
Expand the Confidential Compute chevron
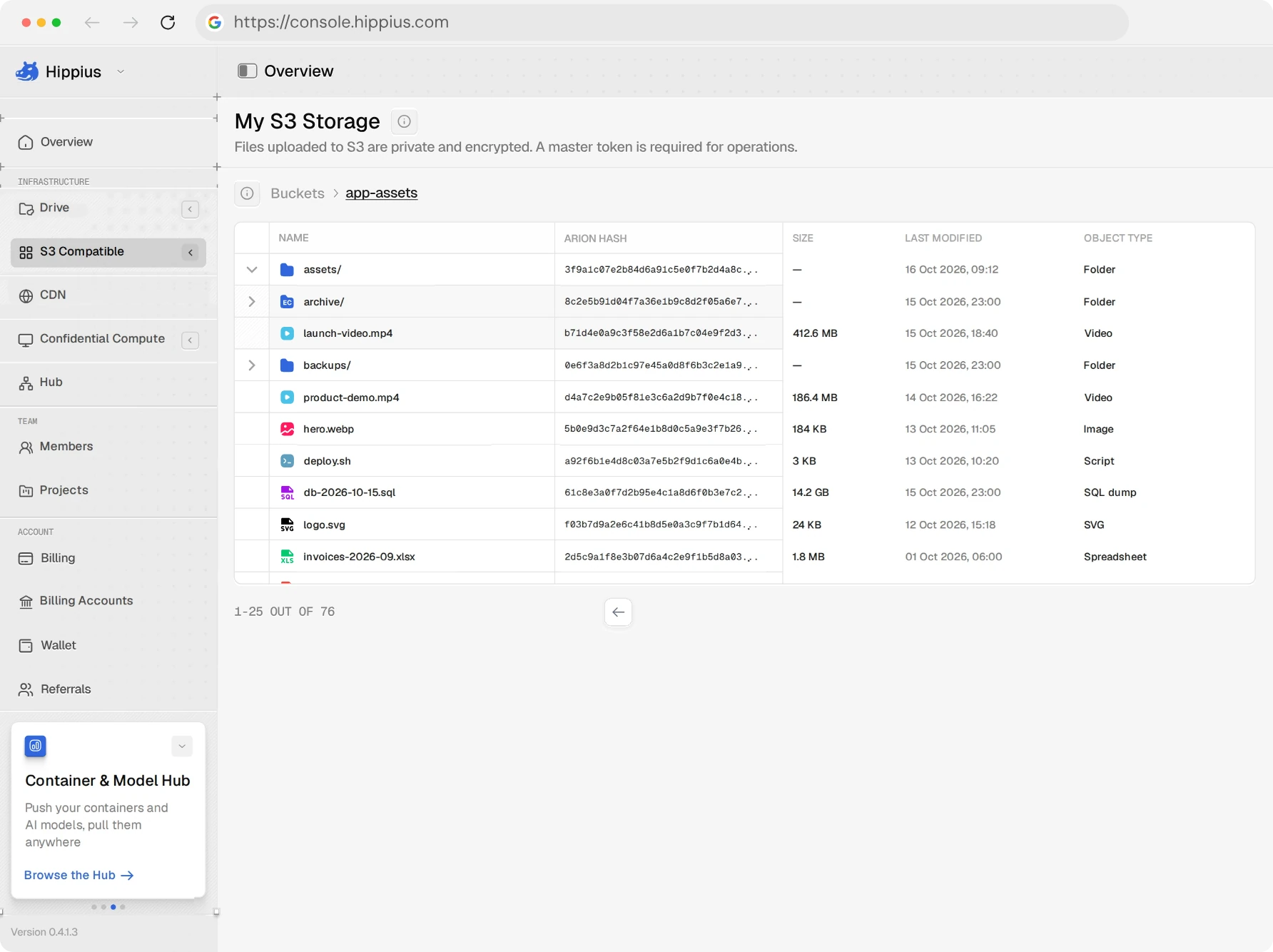click(190, 340)
